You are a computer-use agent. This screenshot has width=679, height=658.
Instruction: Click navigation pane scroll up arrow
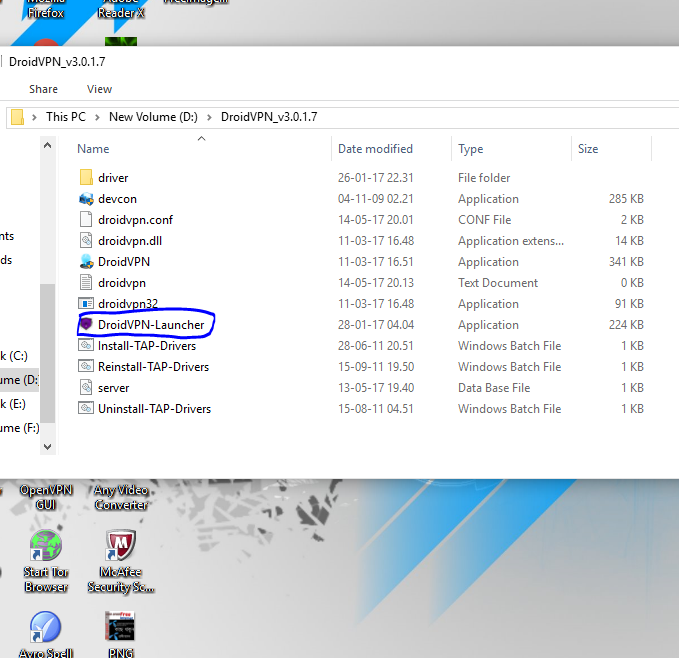(48, 145)
